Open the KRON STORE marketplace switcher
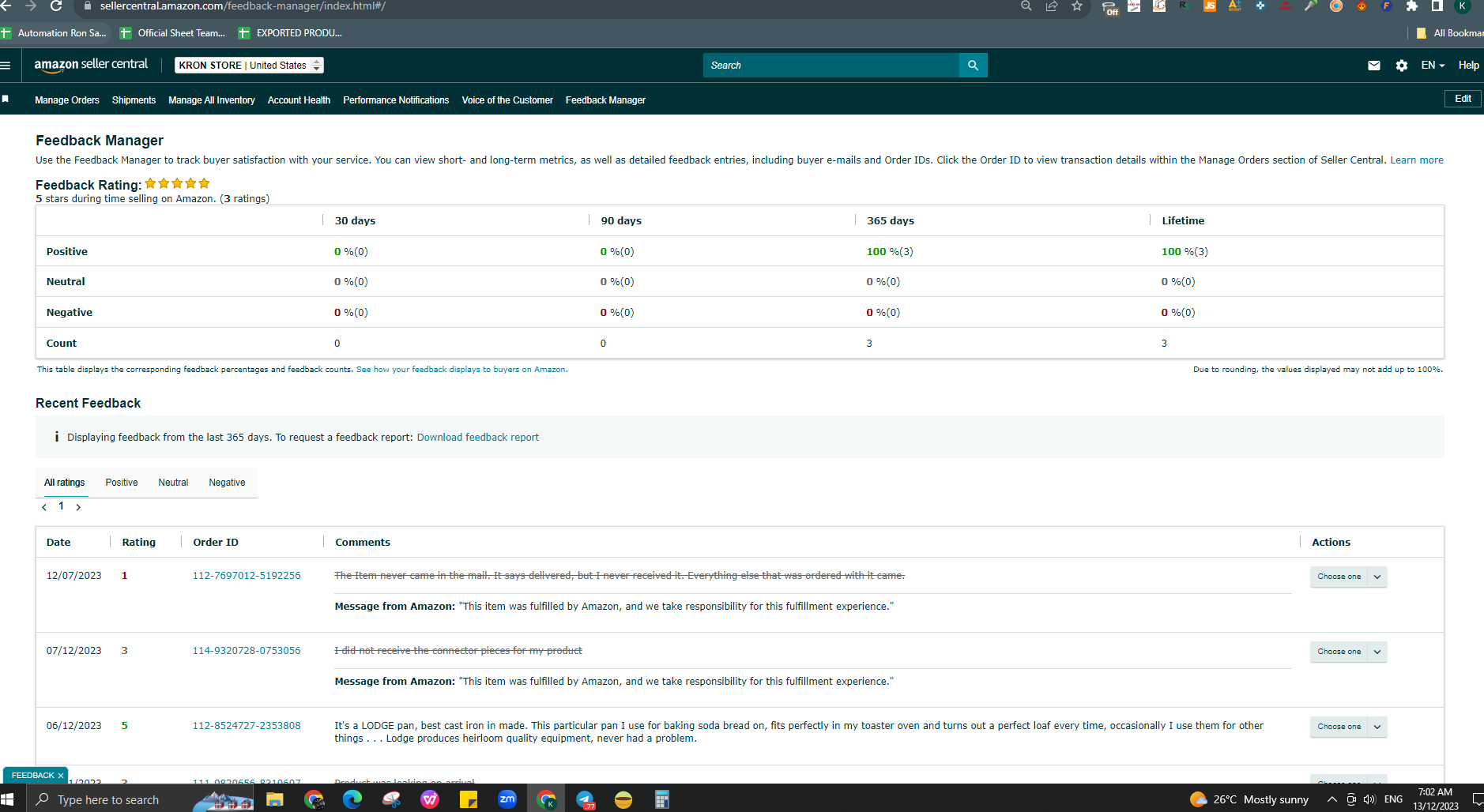Screen dimensions: 1484x812 (x=249, y=66)
